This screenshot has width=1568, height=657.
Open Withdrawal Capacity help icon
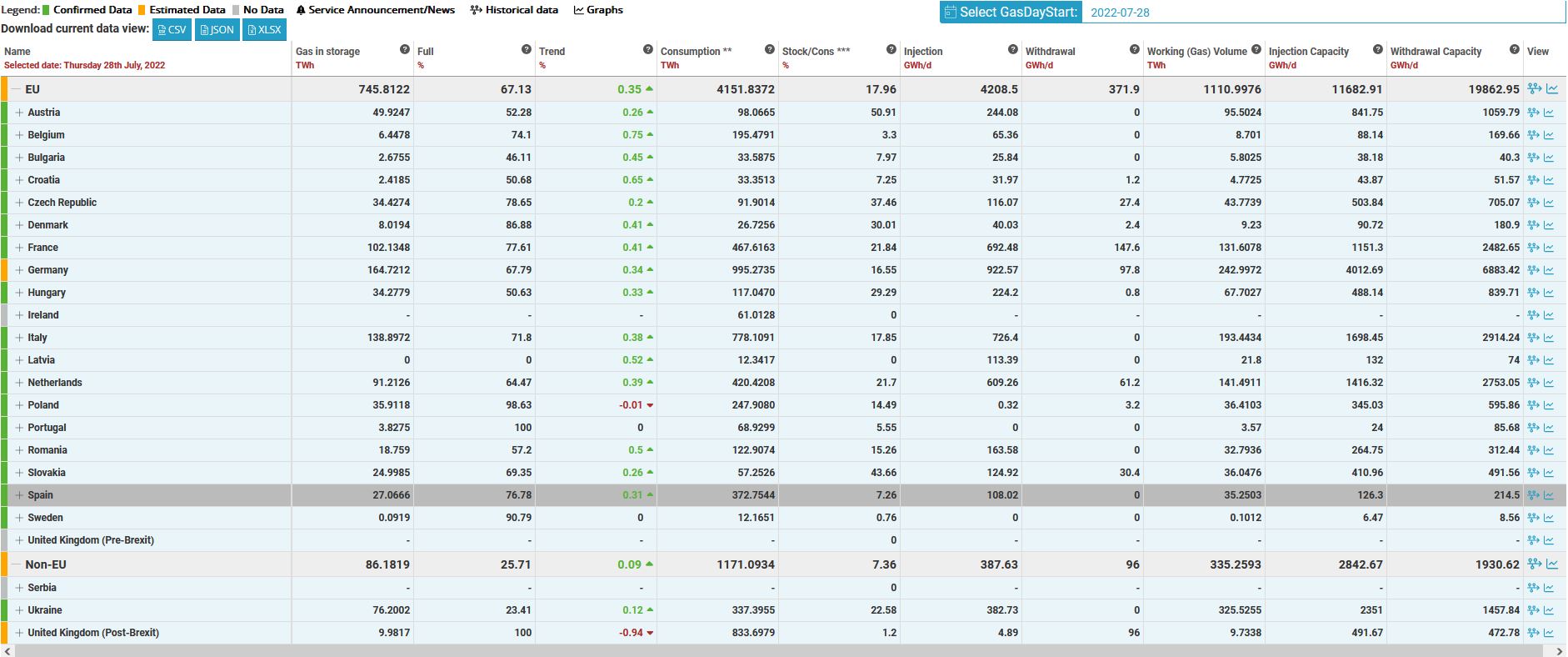pyautogui.click(x=1515, y=50)
